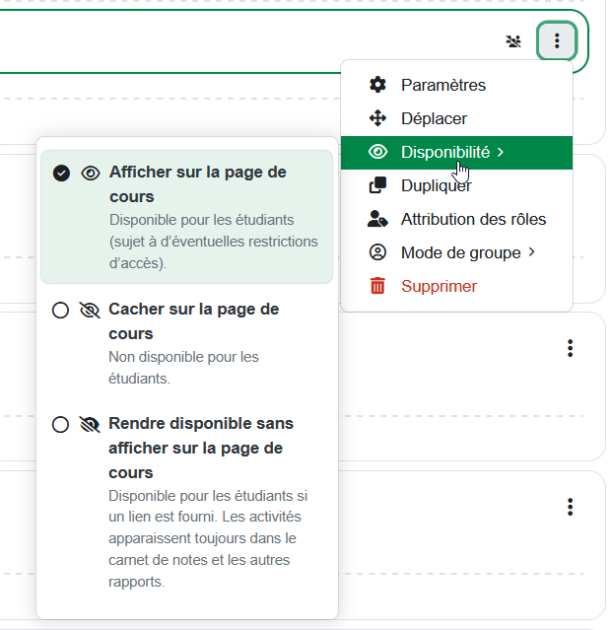Viewport: 612px width, 630px height.
Task: Click the copy icon beside Dupliquer
Action: click(377, 186)
